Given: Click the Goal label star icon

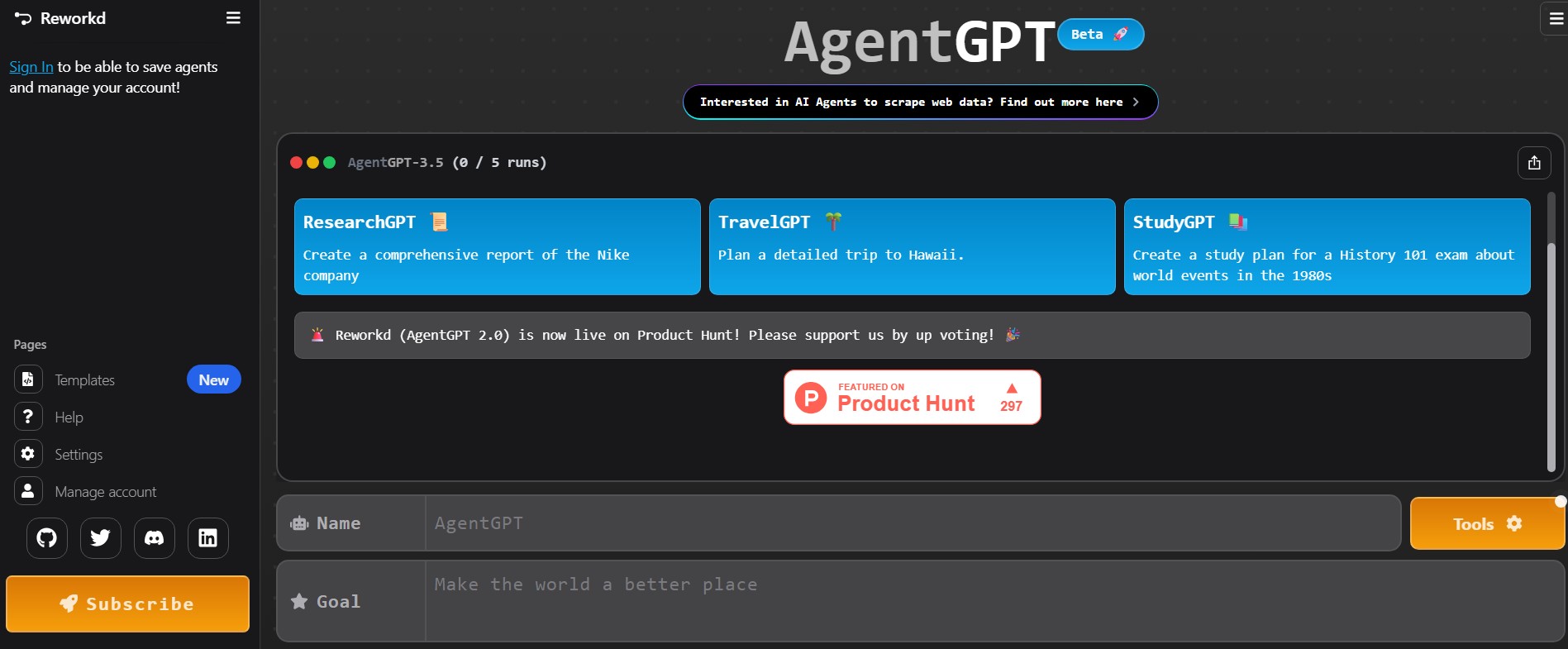Looking at the screenshot, I should coord(299,602).
